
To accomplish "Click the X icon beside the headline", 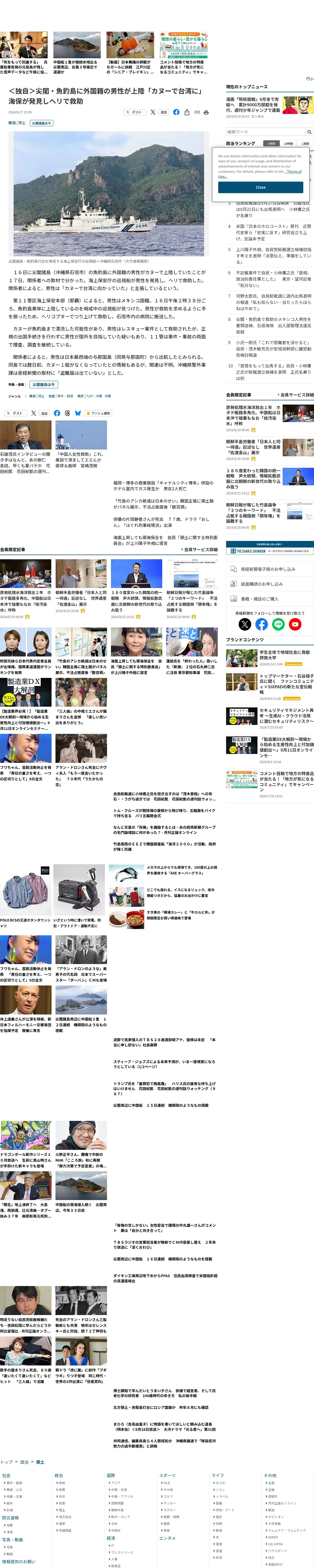I will click(153, 112).
